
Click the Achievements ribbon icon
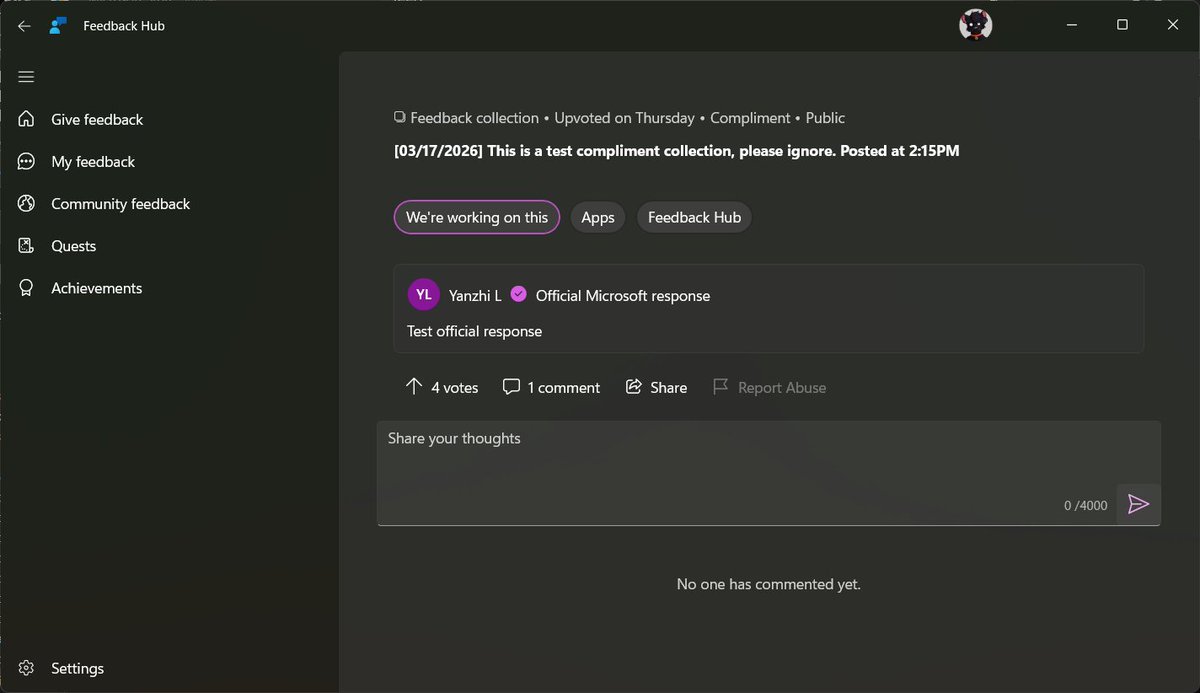tap(27, 288)
